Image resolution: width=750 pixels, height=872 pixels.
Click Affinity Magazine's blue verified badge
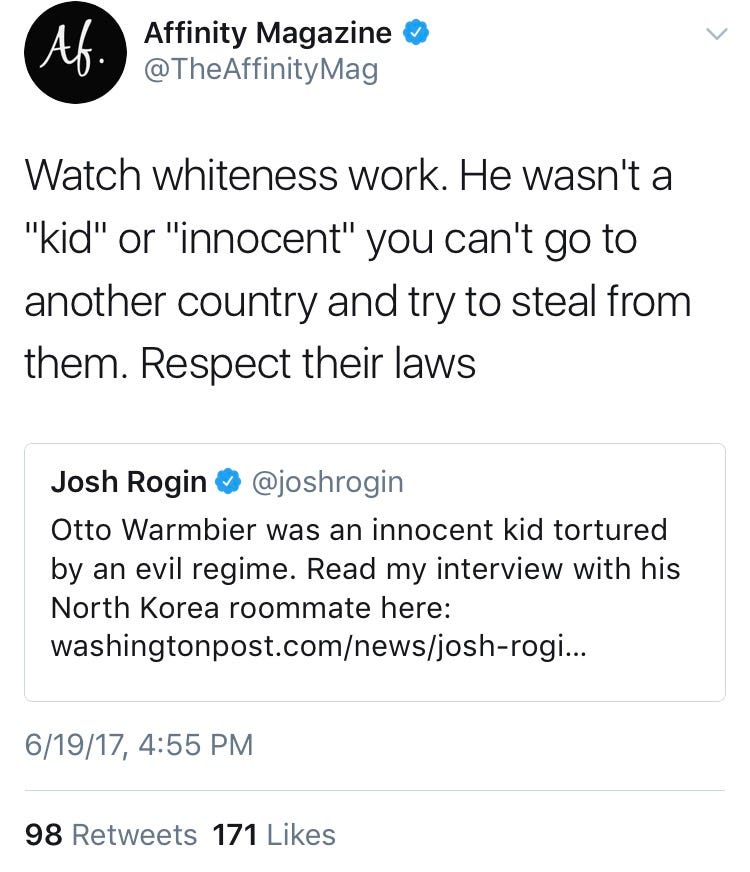(417, 33)
